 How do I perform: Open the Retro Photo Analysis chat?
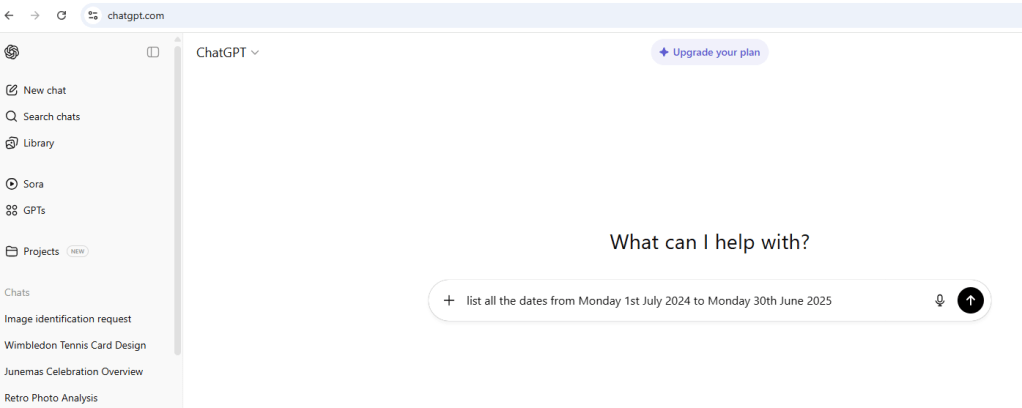[x=51, y=397]
